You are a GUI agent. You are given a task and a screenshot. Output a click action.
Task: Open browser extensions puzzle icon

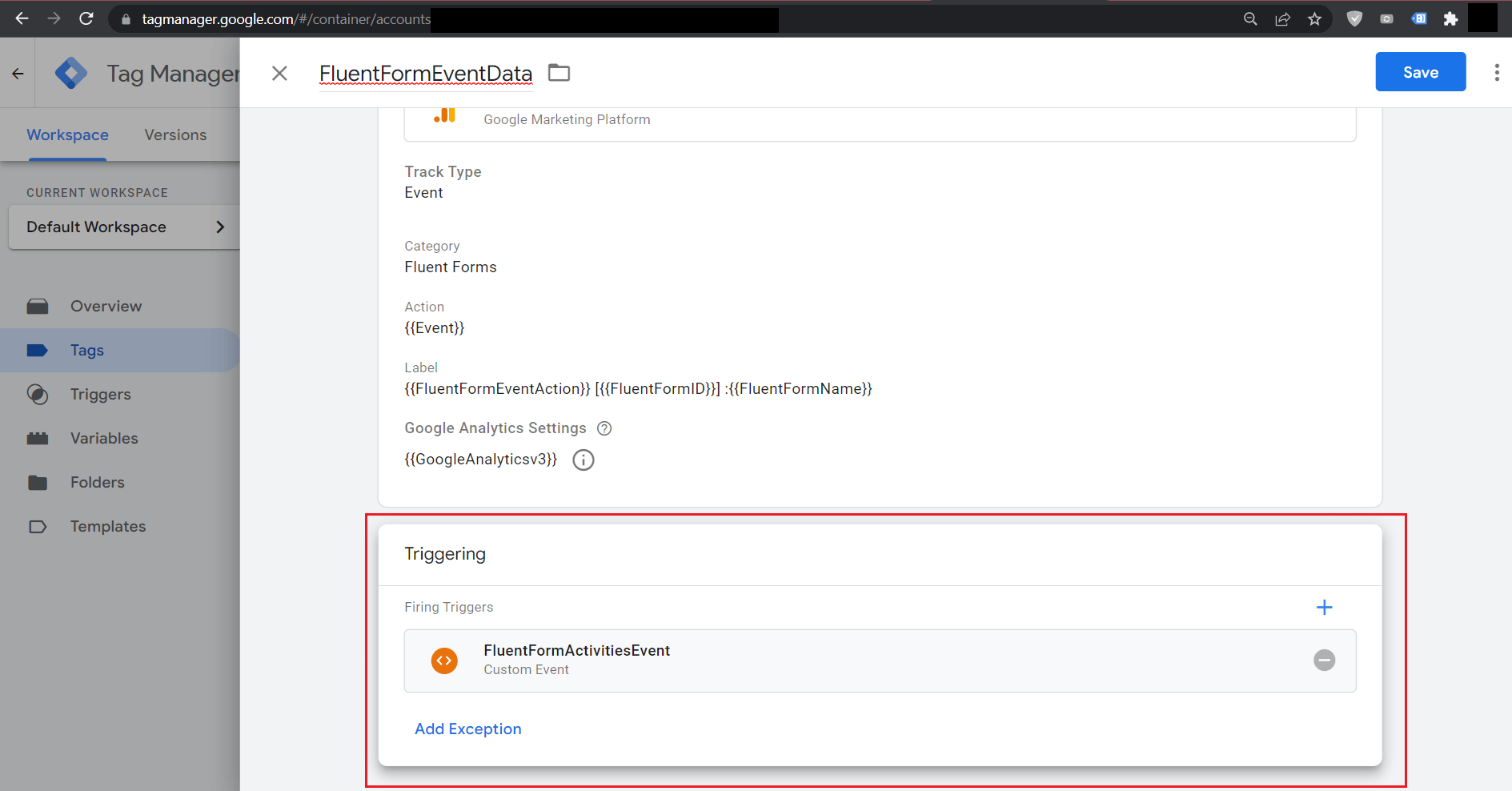click(1450, 19)
